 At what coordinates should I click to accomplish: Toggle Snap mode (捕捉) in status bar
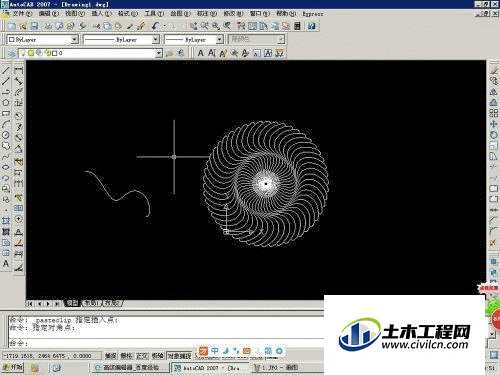[111, 356]
